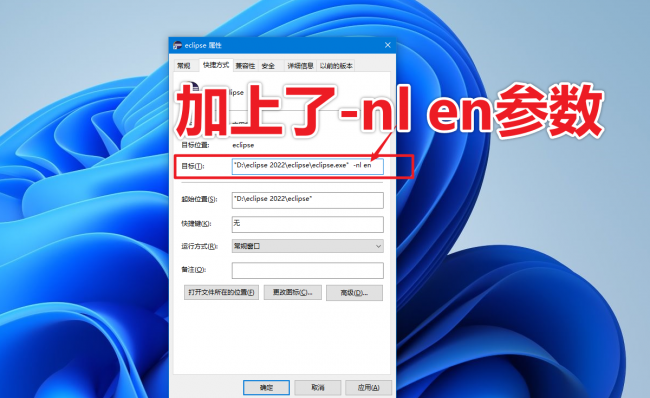
Task: Open the 以前的版本 tab
Action: [336, 66]
